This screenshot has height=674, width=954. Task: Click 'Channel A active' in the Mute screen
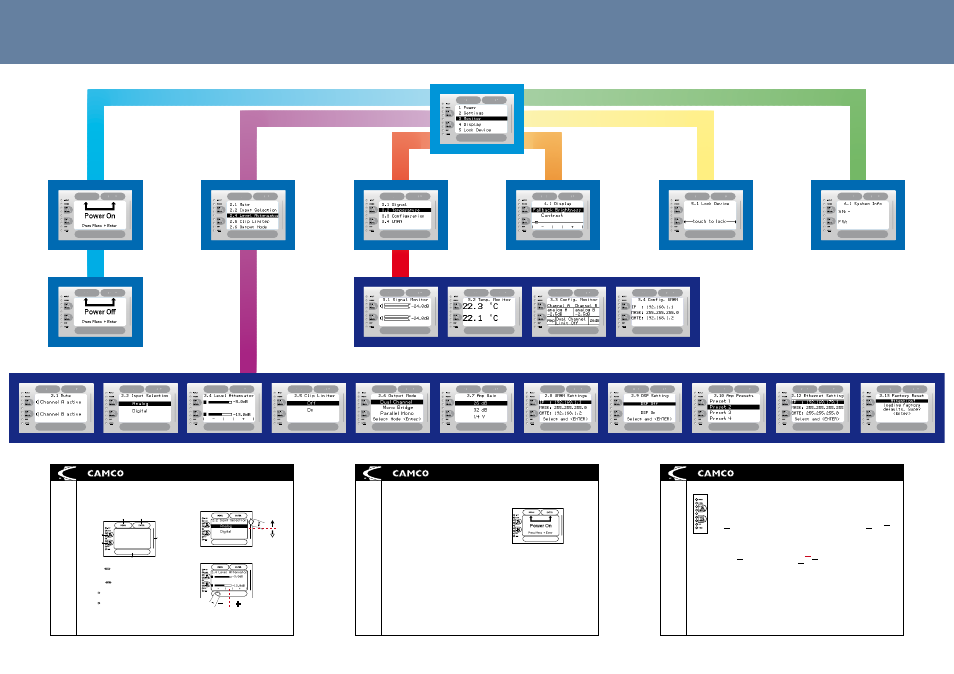coord(60,402)
